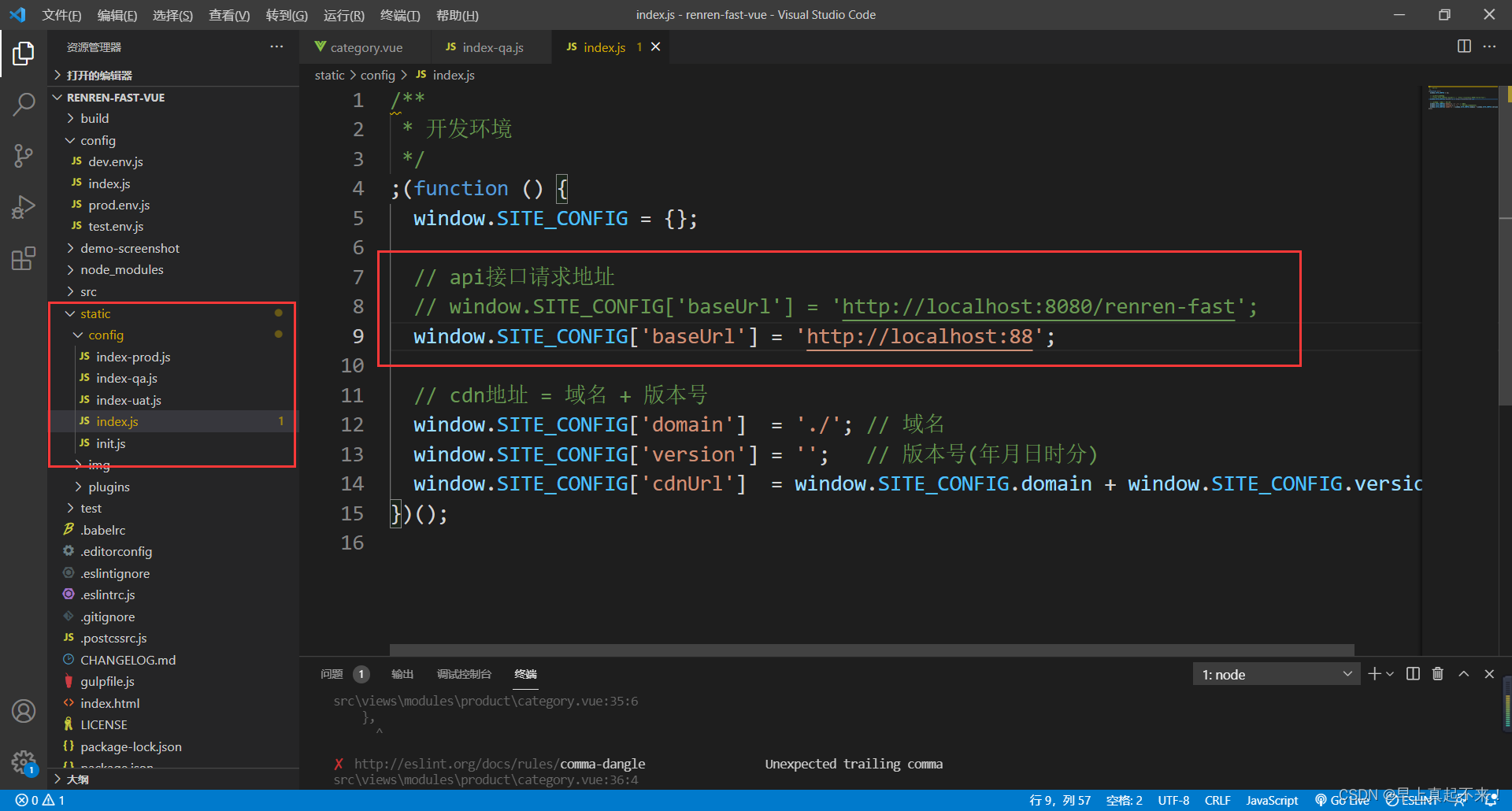Expand the demo-screenshot folder
This screenshot has width=1512, height=811.
[x=130, y=248]
